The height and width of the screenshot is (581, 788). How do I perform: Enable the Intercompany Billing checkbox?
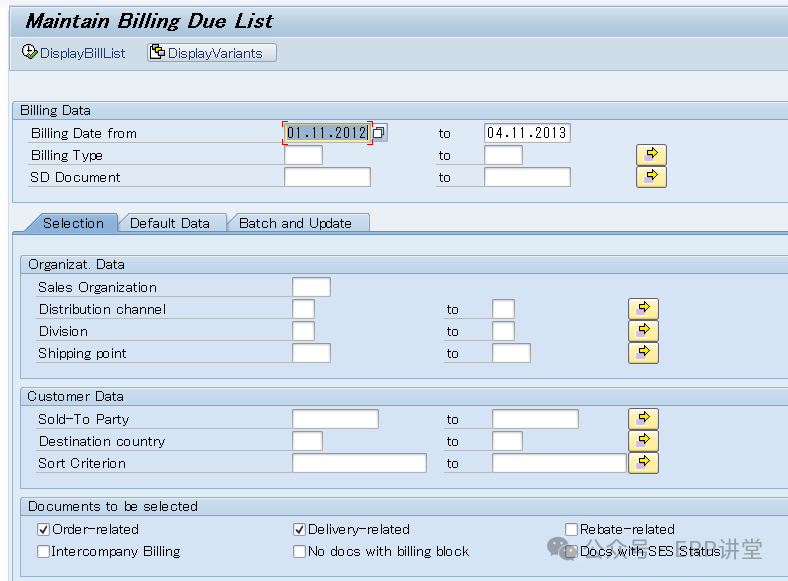coord(43,551)
